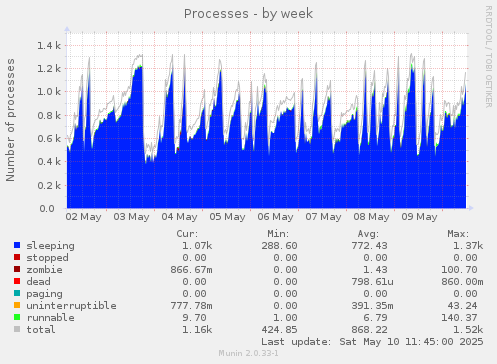Click total maximum value 1.52k
This screenshot has width=497, height=364.
(468, 330)
